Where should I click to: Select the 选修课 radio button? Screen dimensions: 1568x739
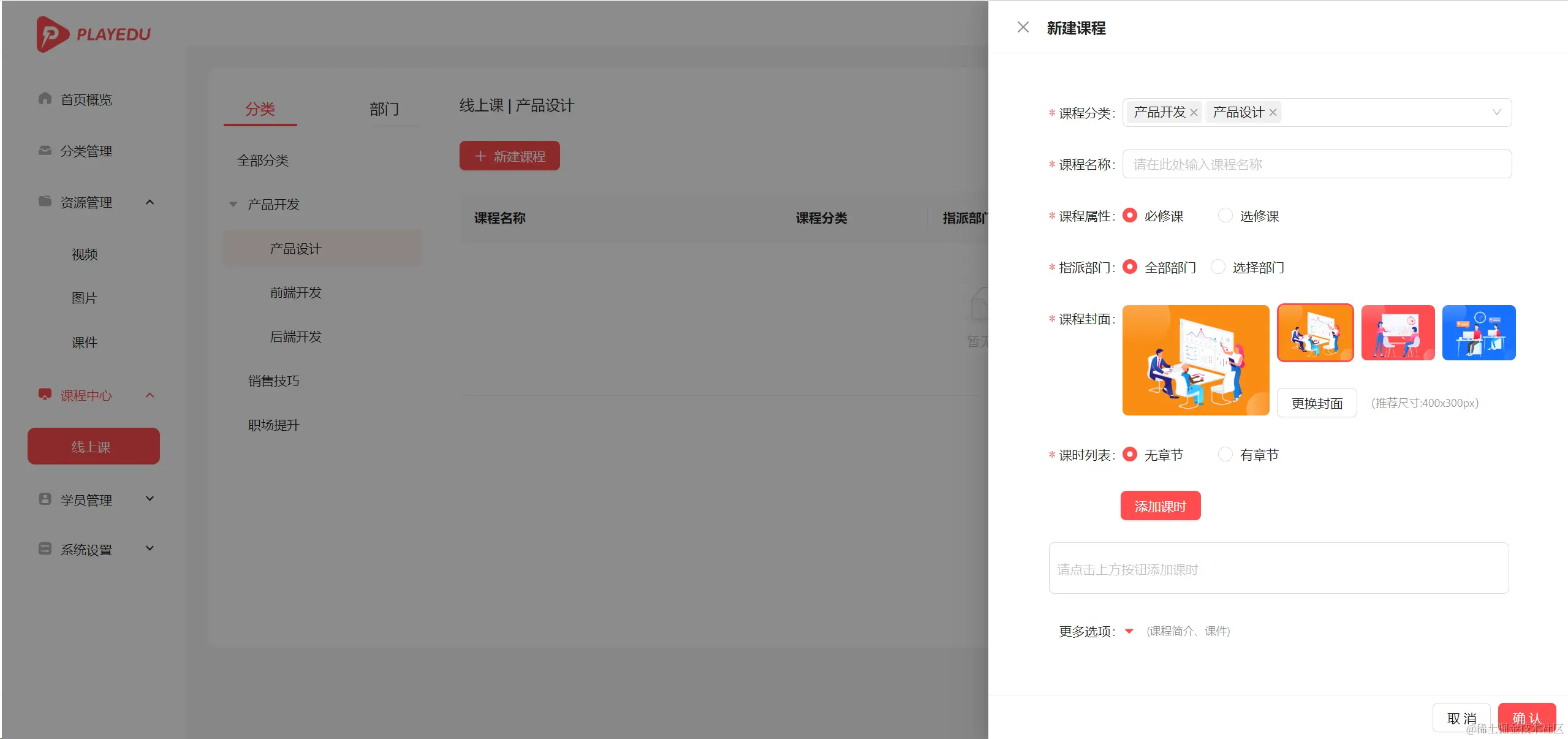(1225, 215)
